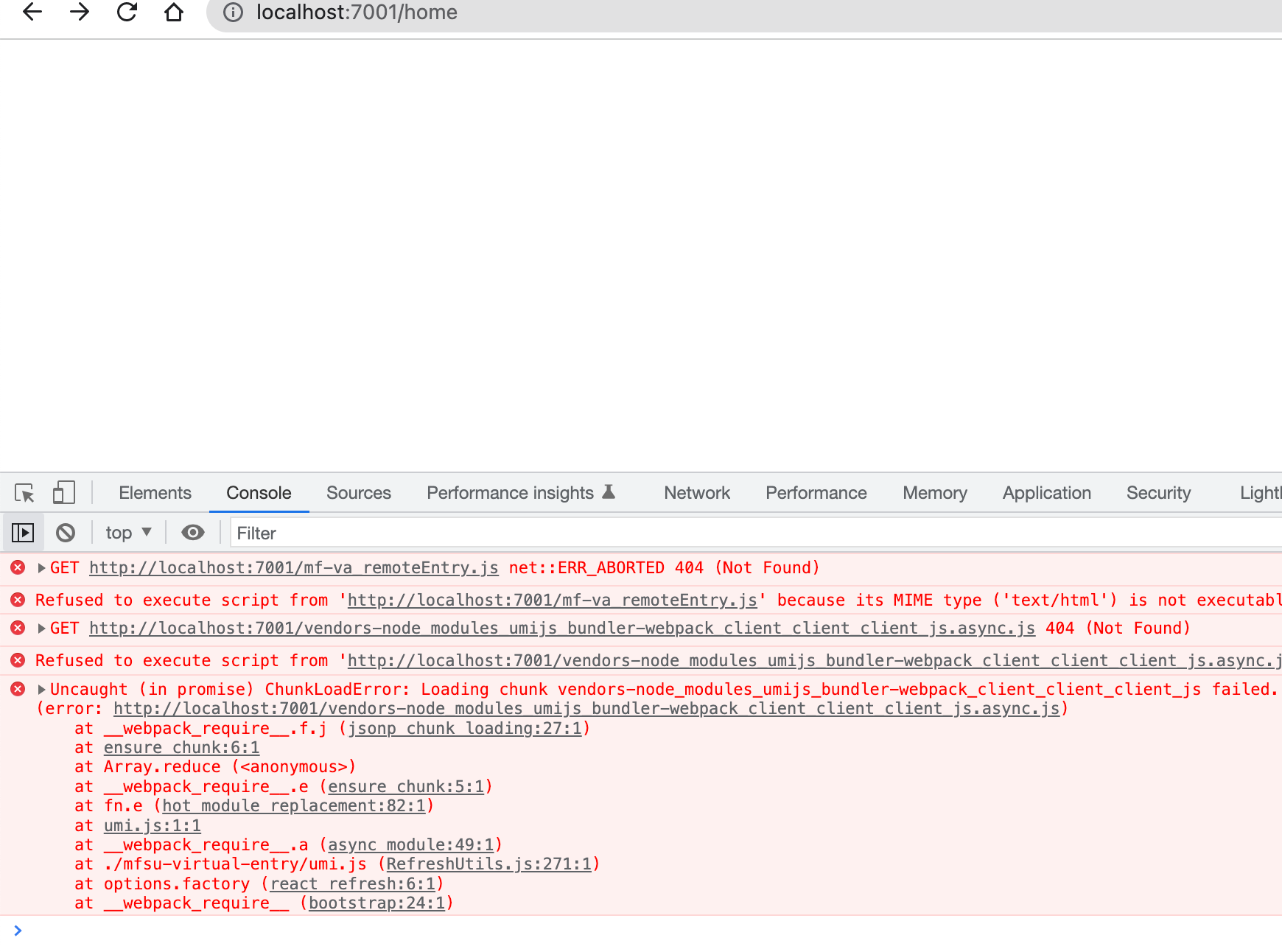Click the red error icon on the ChunkLoadError
This screenshot has height=952, width=1282.
[x=18, y=689]
